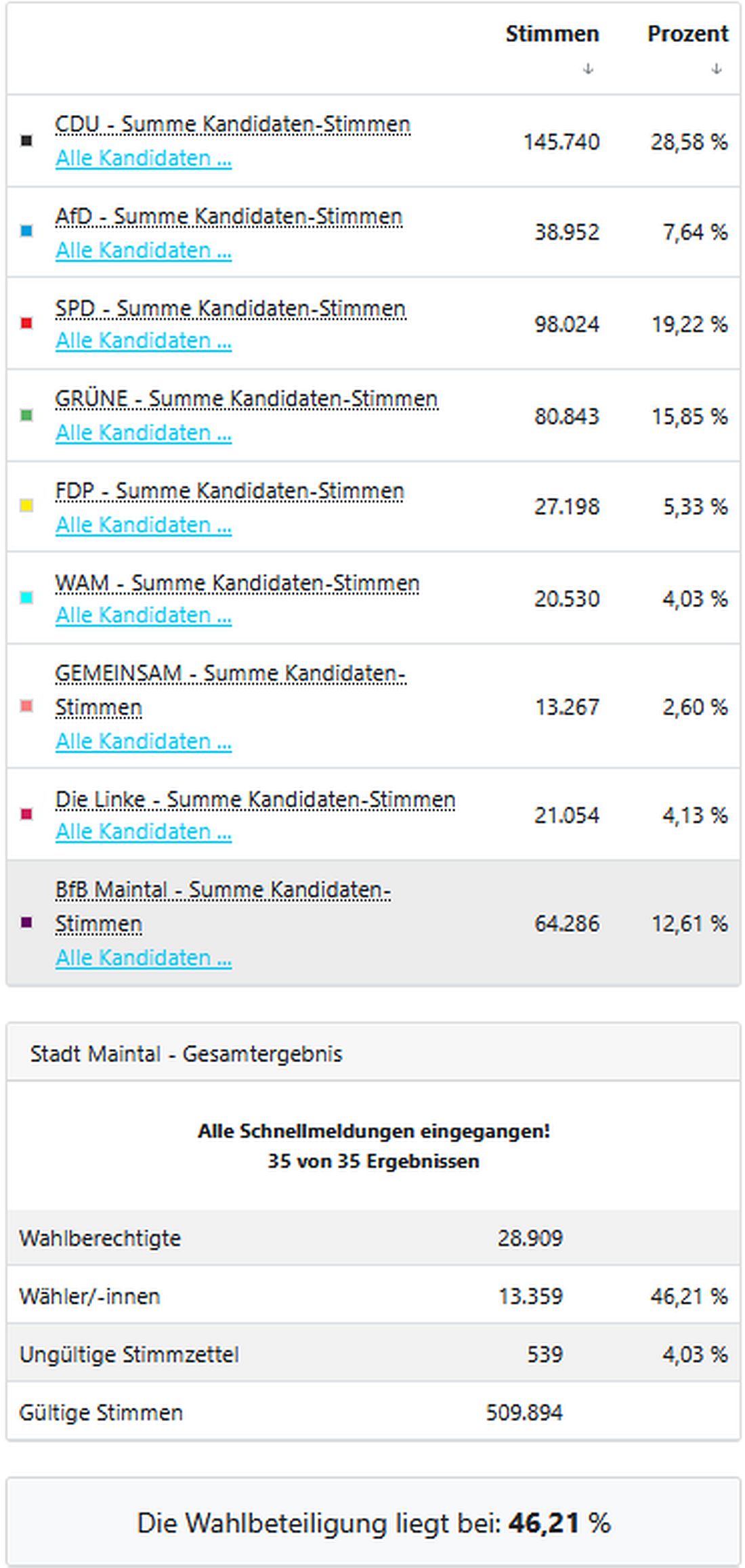The width and height of the screenshot is (745, 1568).
Task: Expand Alle Kandidaten under CDU
Action: tap(144, 158)
